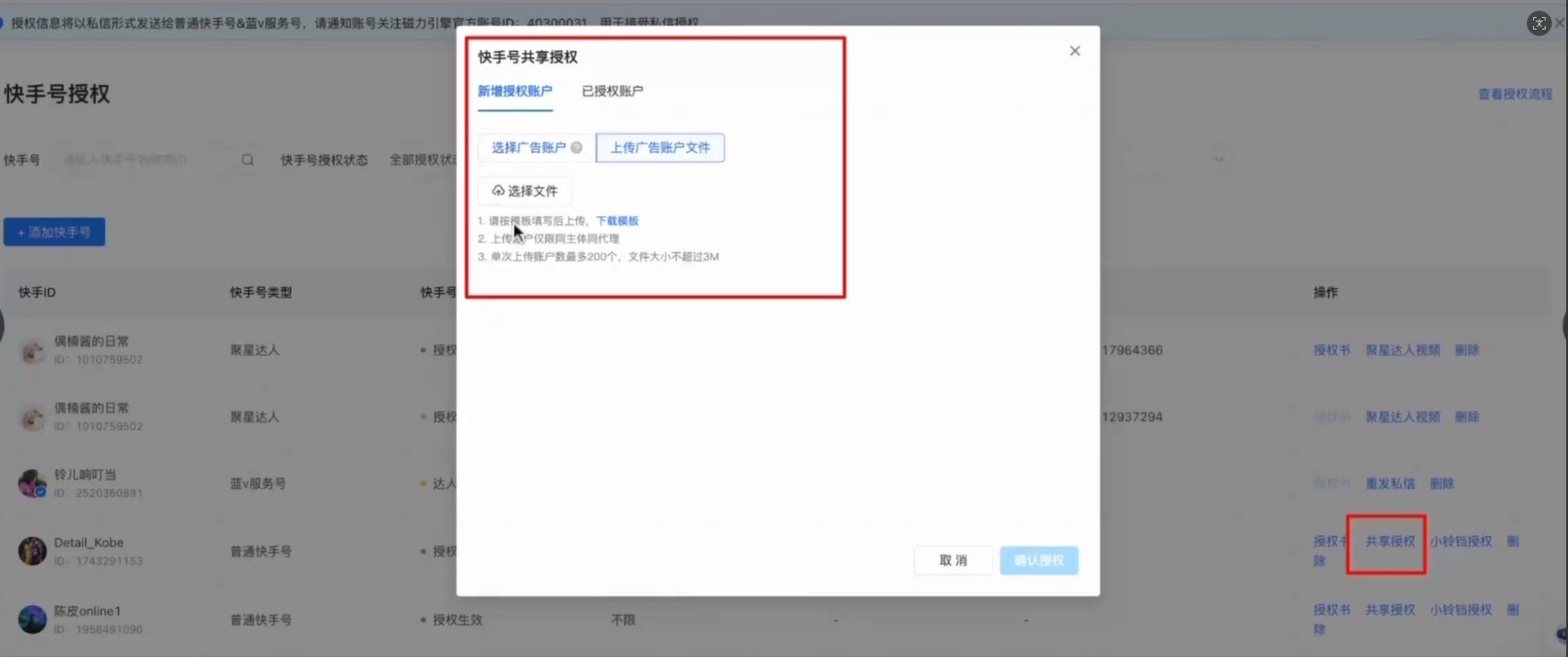Click the 蓝v服务号 type cell

click(258, 484)
